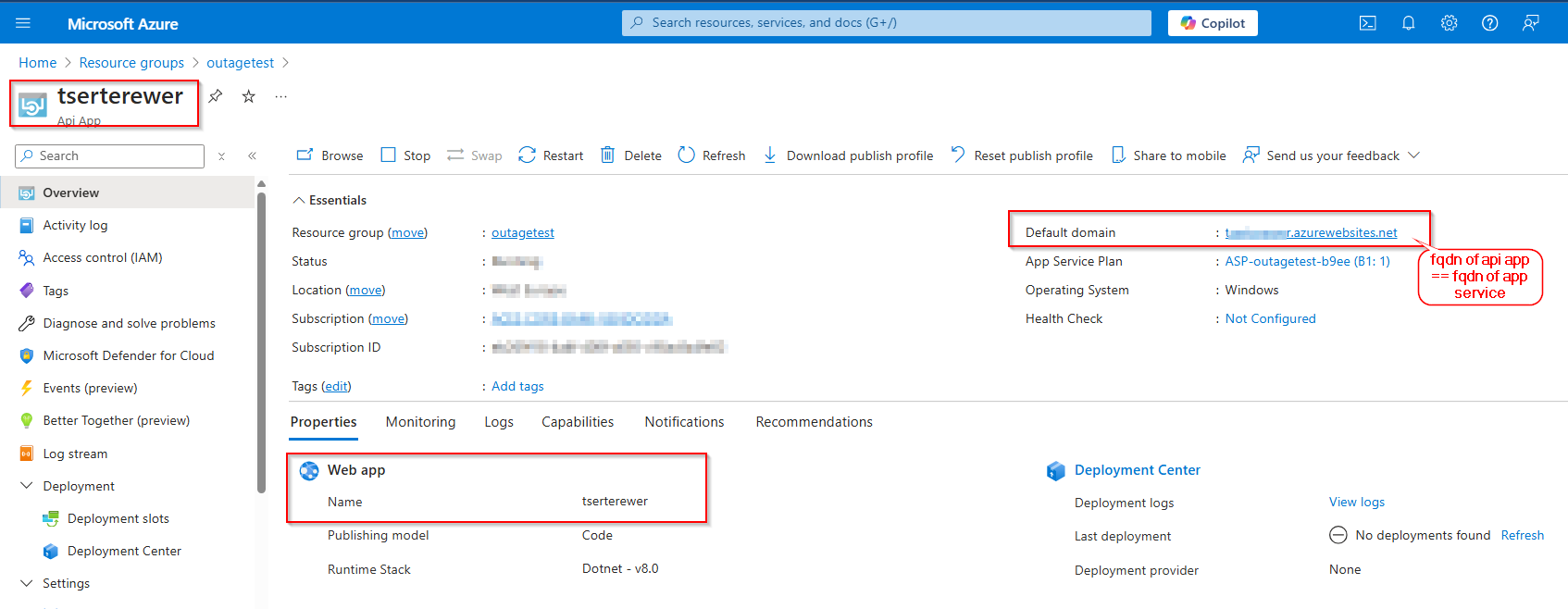
Task: Focus the sidebar menu Search field
Action: pyautogui.click(x=109, y=155)
